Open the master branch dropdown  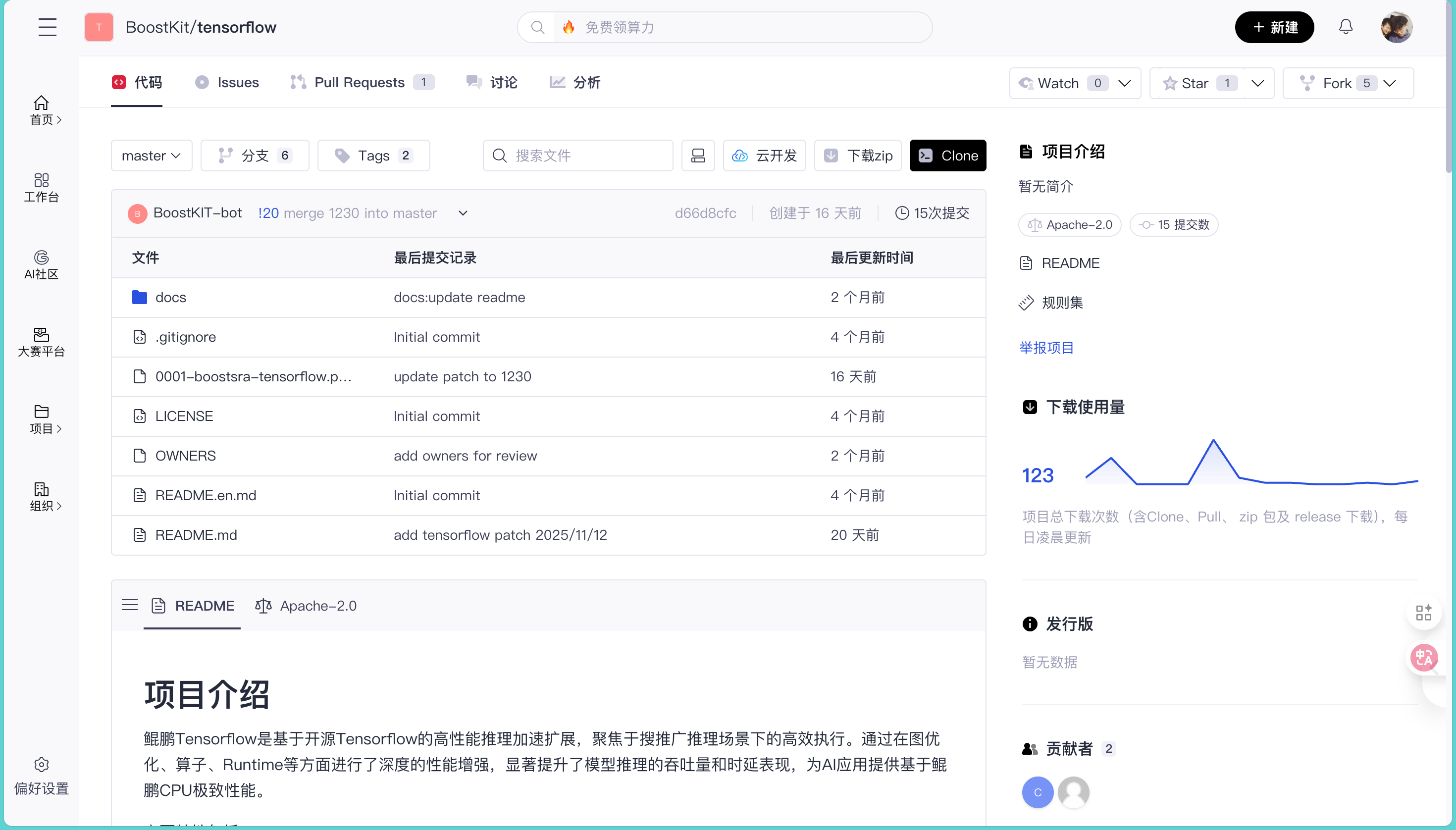coord(151,156)
